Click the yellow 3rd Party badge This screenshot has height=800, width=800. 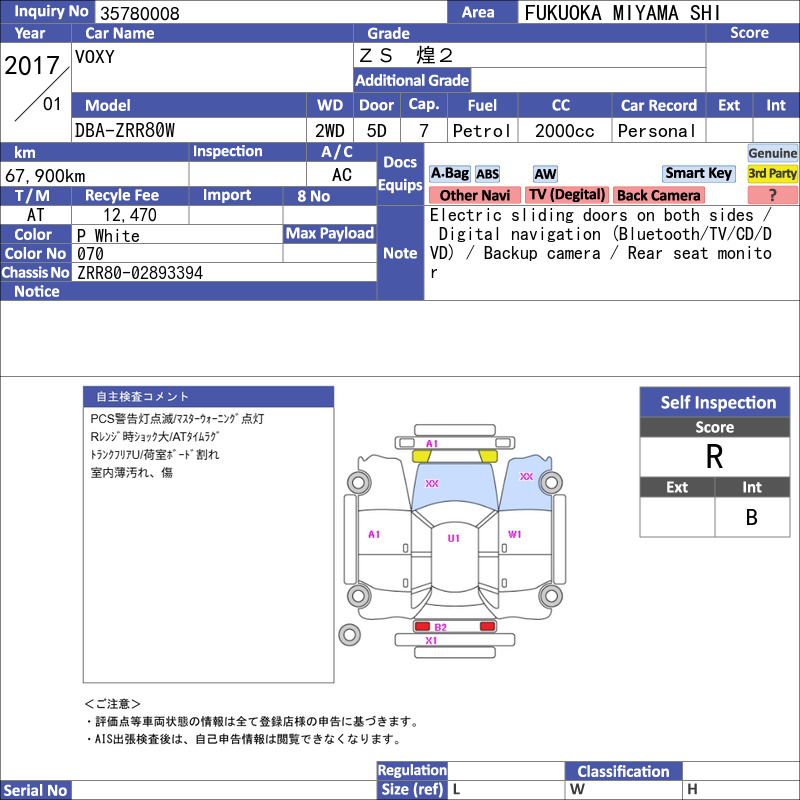click(x=772, y=173)
